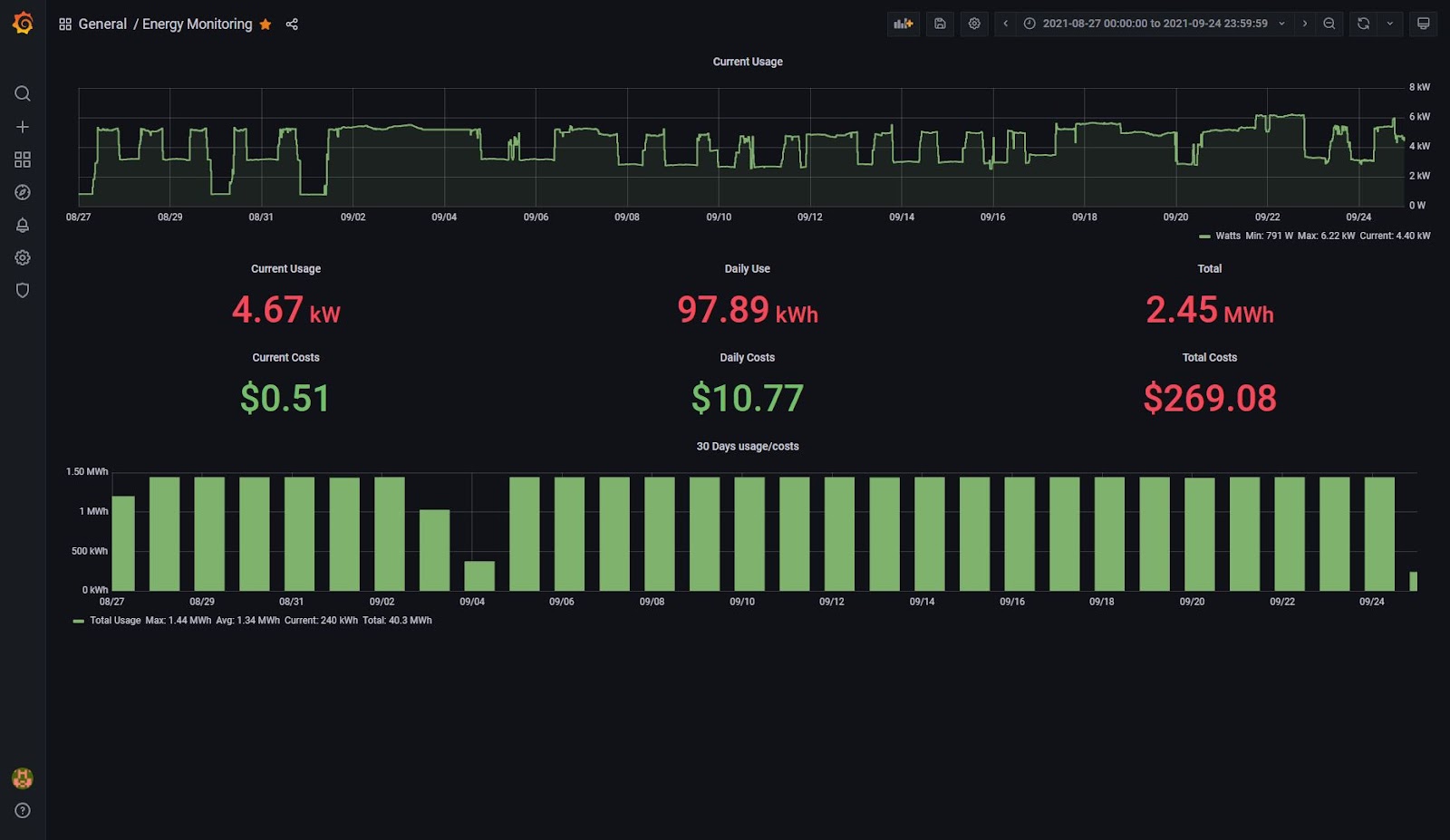Open the refresh interval dropdown
Viewport: 1450px width, 840px height.
tap(1388, 24)
